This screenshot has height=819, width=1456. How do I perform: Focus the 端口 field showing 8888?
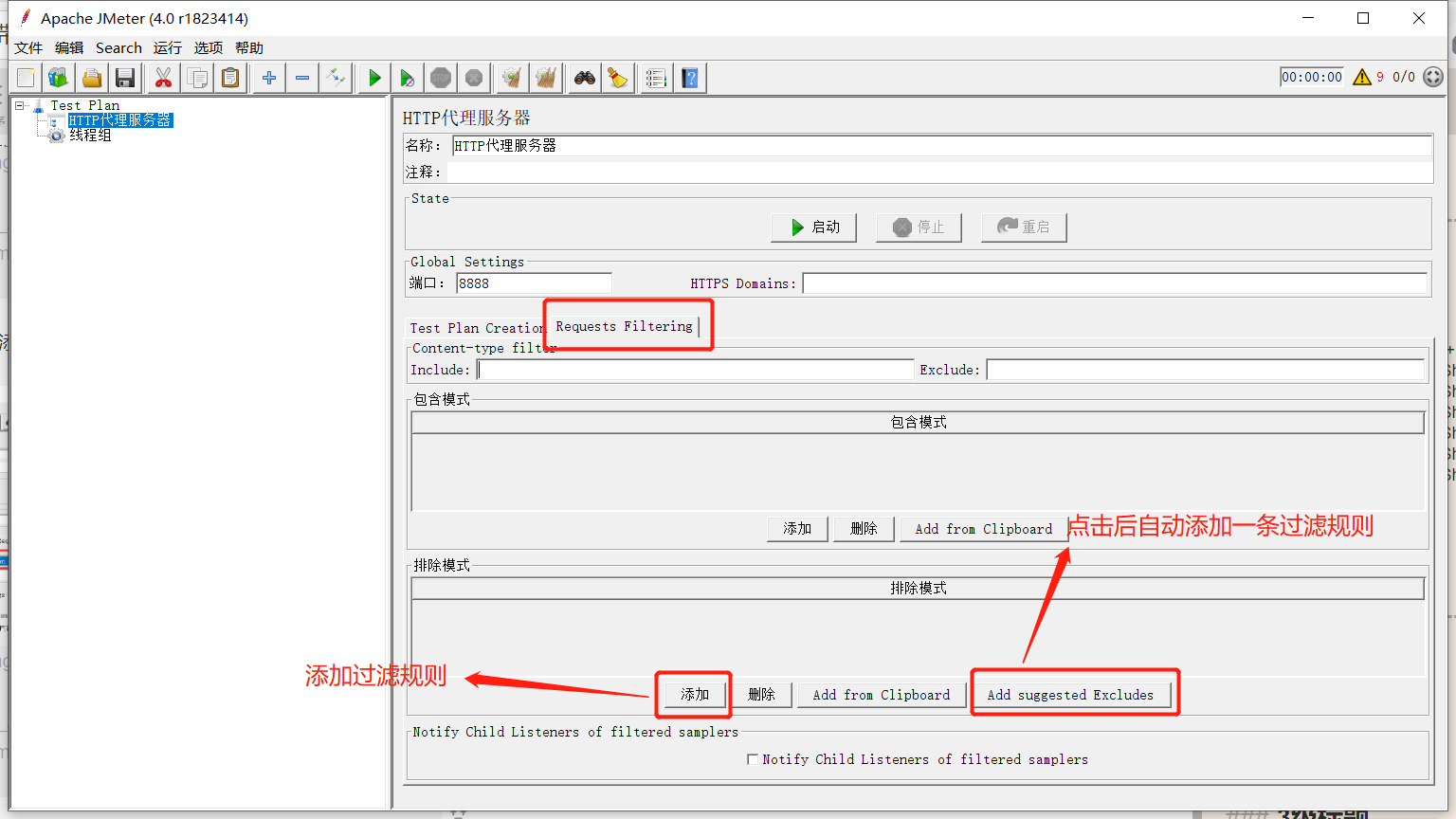534,283
